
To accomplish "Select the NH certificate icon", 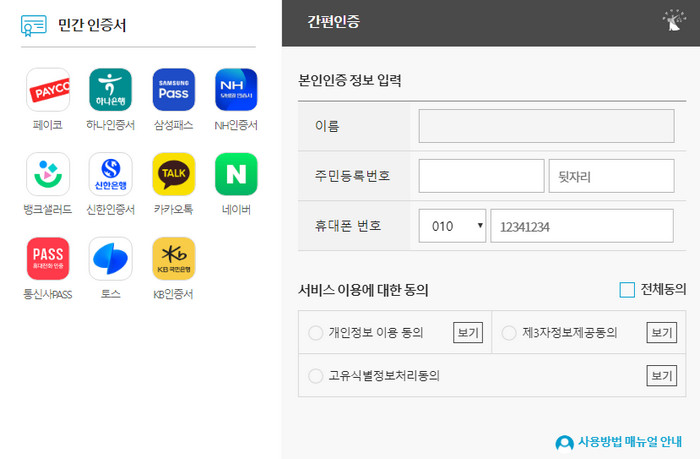I will [236, 90].
